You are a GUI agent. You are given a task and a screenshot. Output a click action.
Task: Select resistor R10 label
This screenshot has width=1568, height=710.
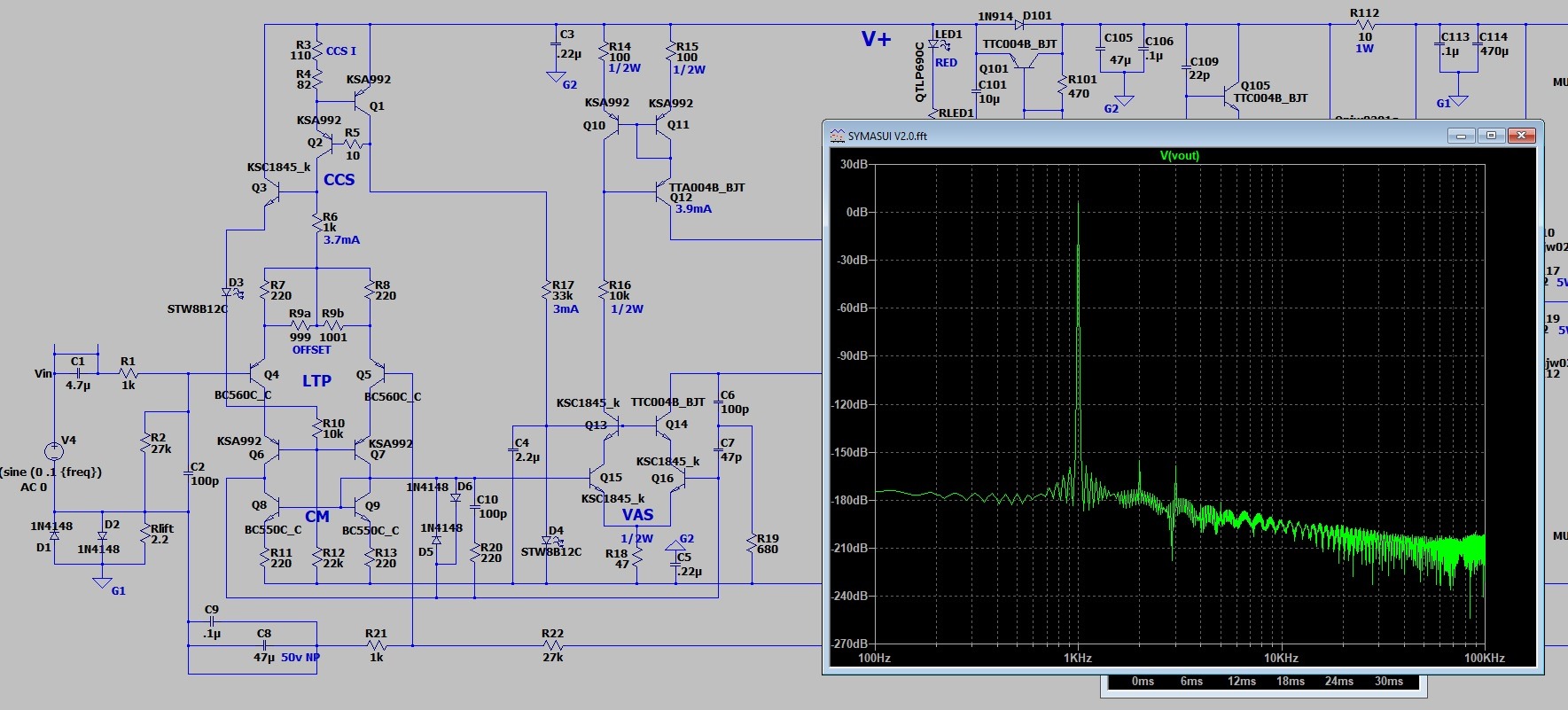(333, 423)
